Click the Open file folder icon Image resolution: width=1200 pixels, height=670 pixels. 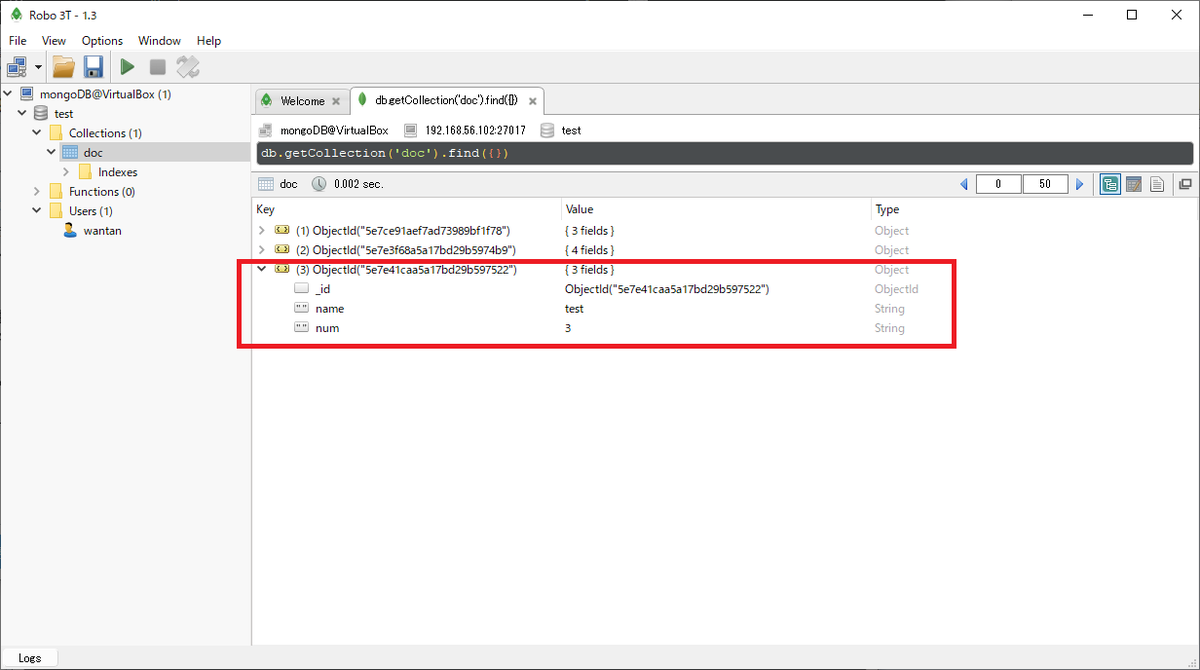coord(64,67)
